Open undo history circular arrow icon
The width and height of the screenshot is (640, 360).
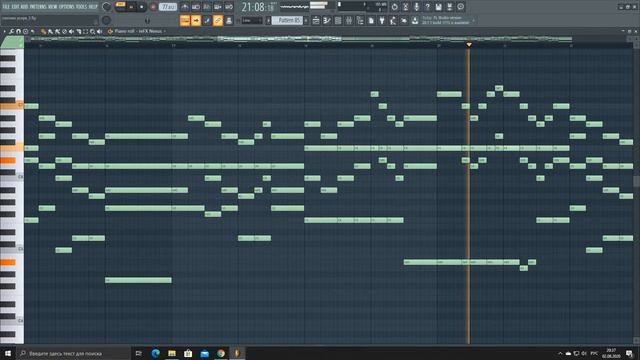pyautogui.click(x=394, y=7)
